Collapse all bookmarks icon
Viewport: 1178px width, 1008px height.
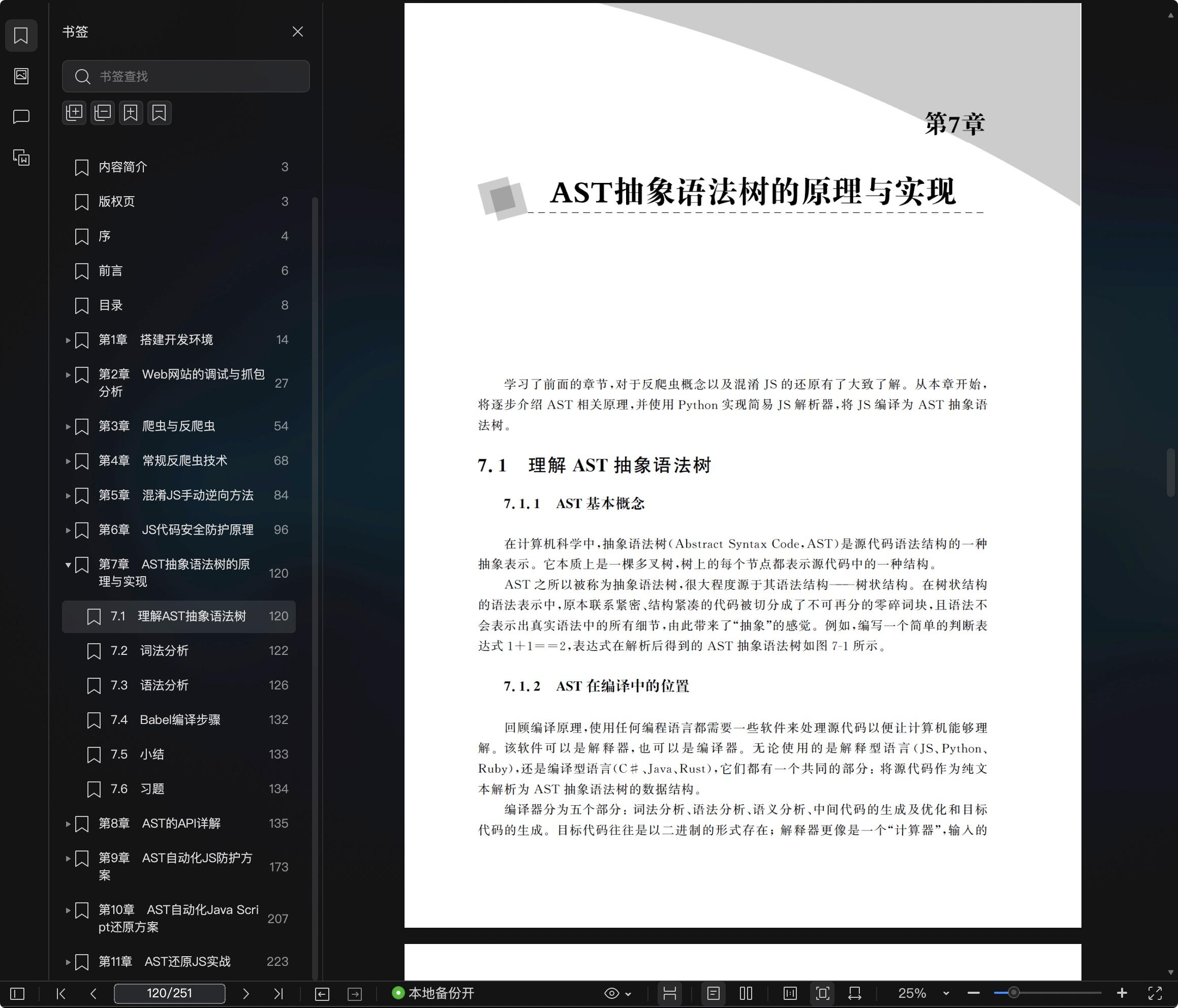[x=103, y=113]
